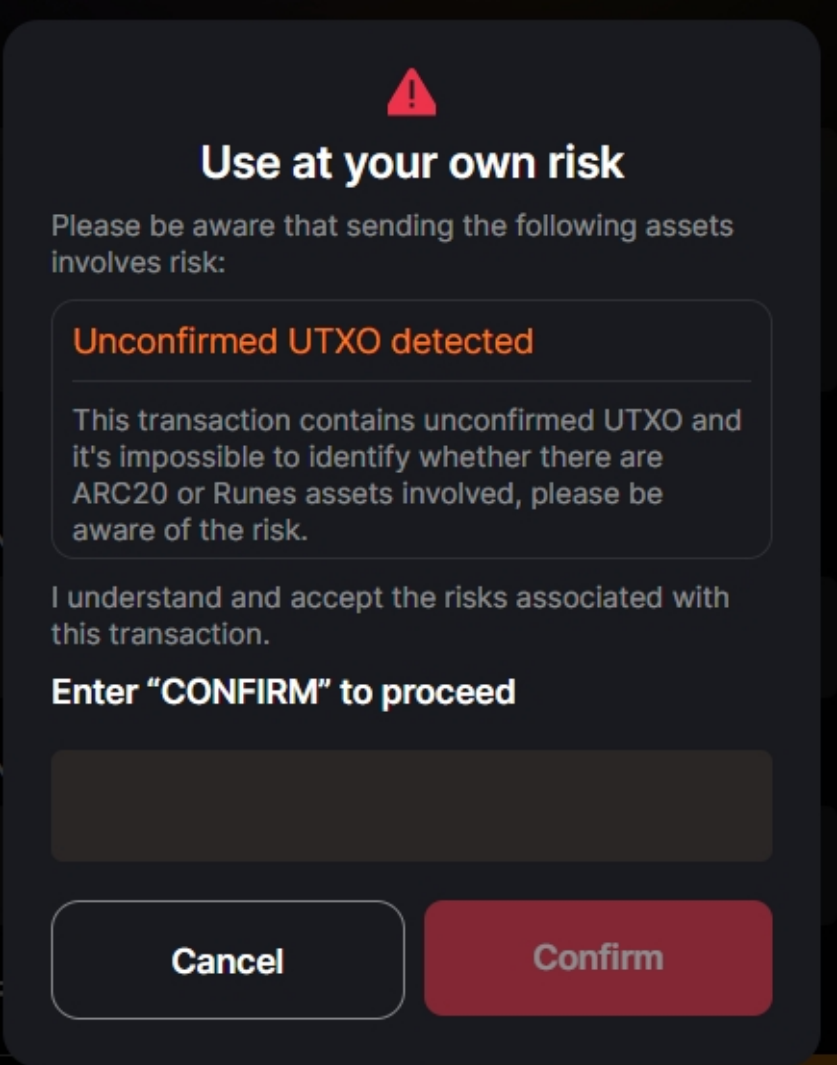The image size is (837, 1065).
Task: Click the unconfirmed UTXO risk description paragraph
Action: pos(407,474)
